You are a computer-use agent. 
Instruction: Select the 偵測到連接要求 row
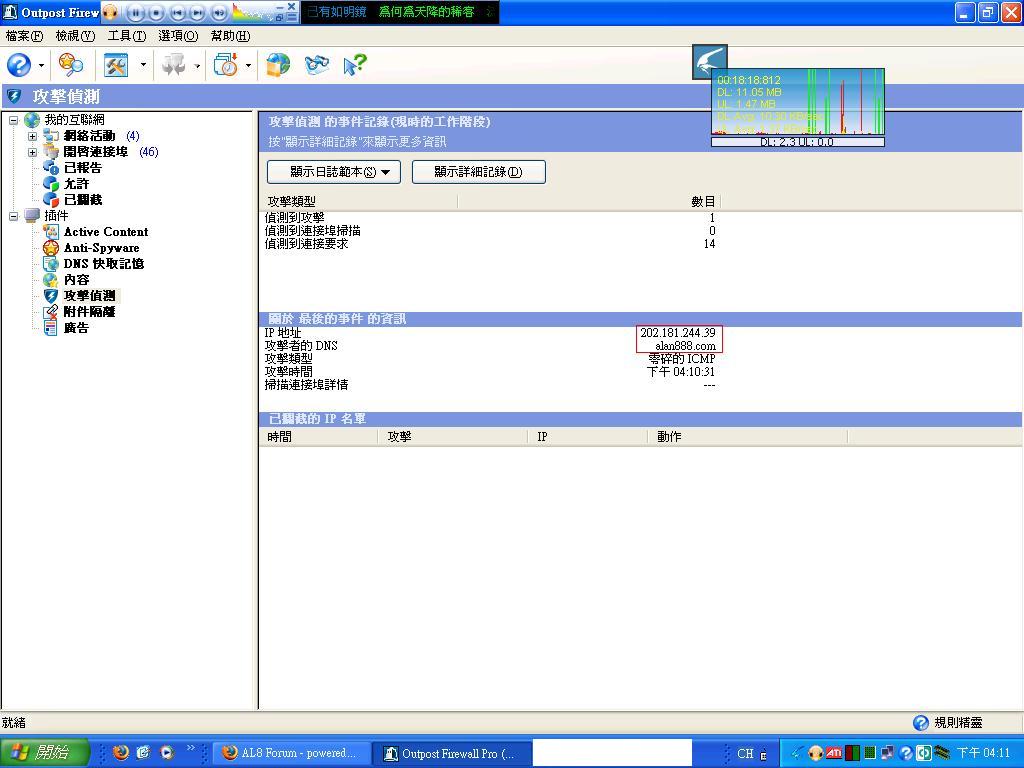[x=490, y=244]
